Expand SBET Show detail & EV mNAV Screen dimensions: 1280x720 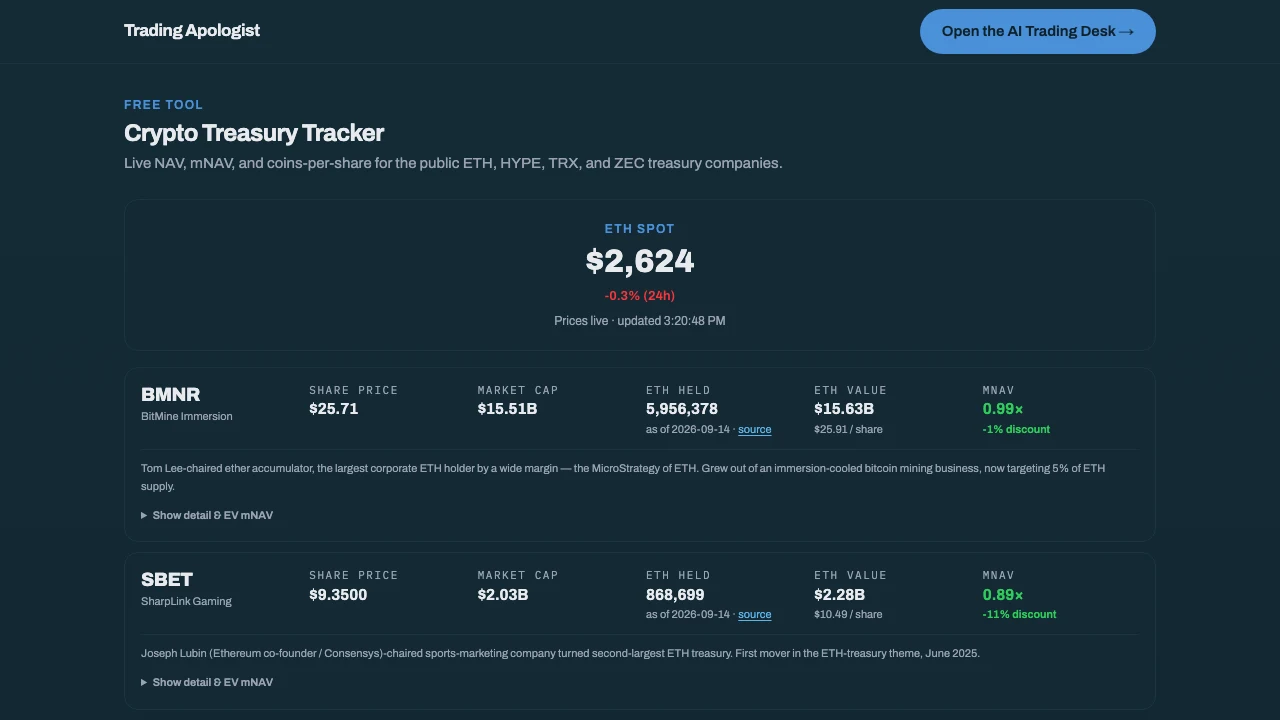[x=207, y=682]
